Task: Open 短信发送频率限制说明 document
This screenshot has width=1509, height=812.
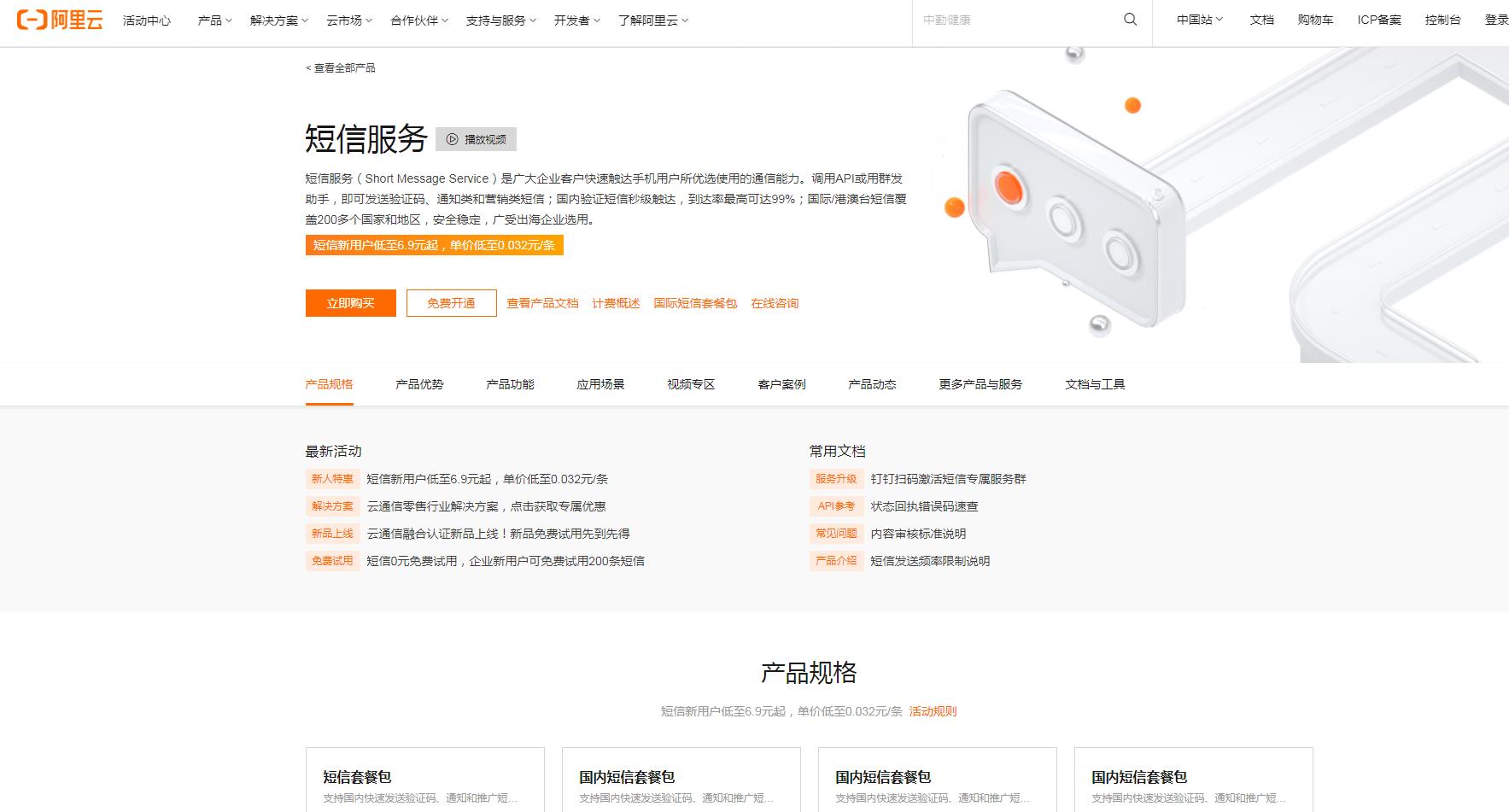Action: coord(930,561)
